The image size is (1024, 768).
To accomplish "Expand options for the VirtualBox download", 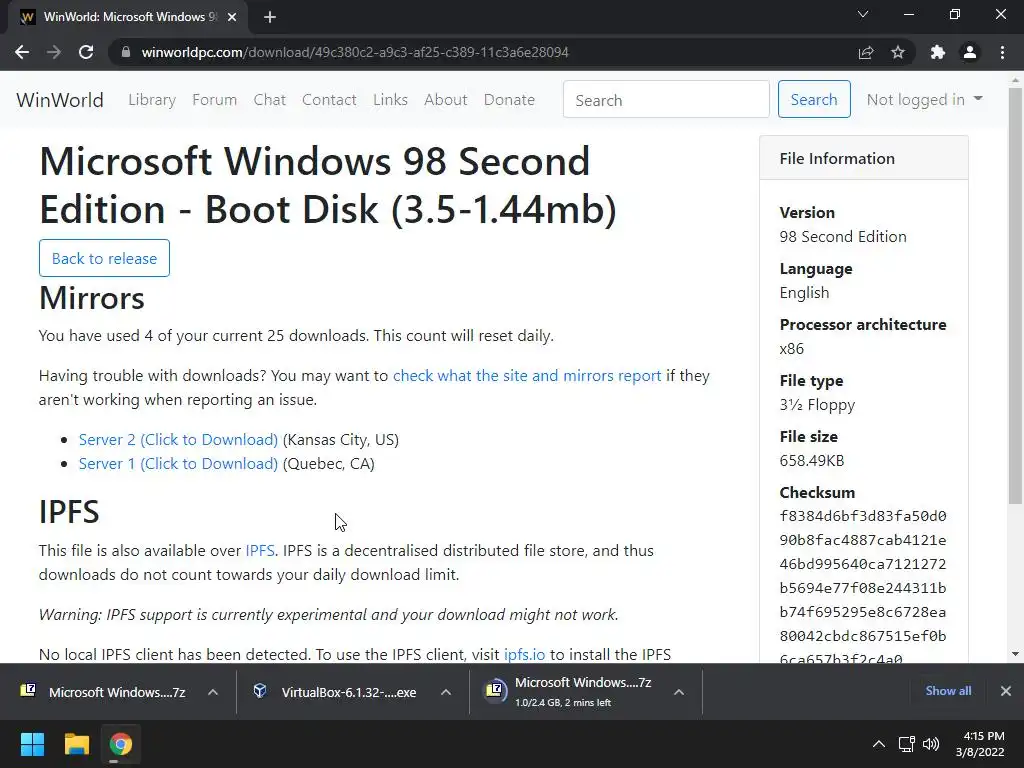I will (445, 692).
